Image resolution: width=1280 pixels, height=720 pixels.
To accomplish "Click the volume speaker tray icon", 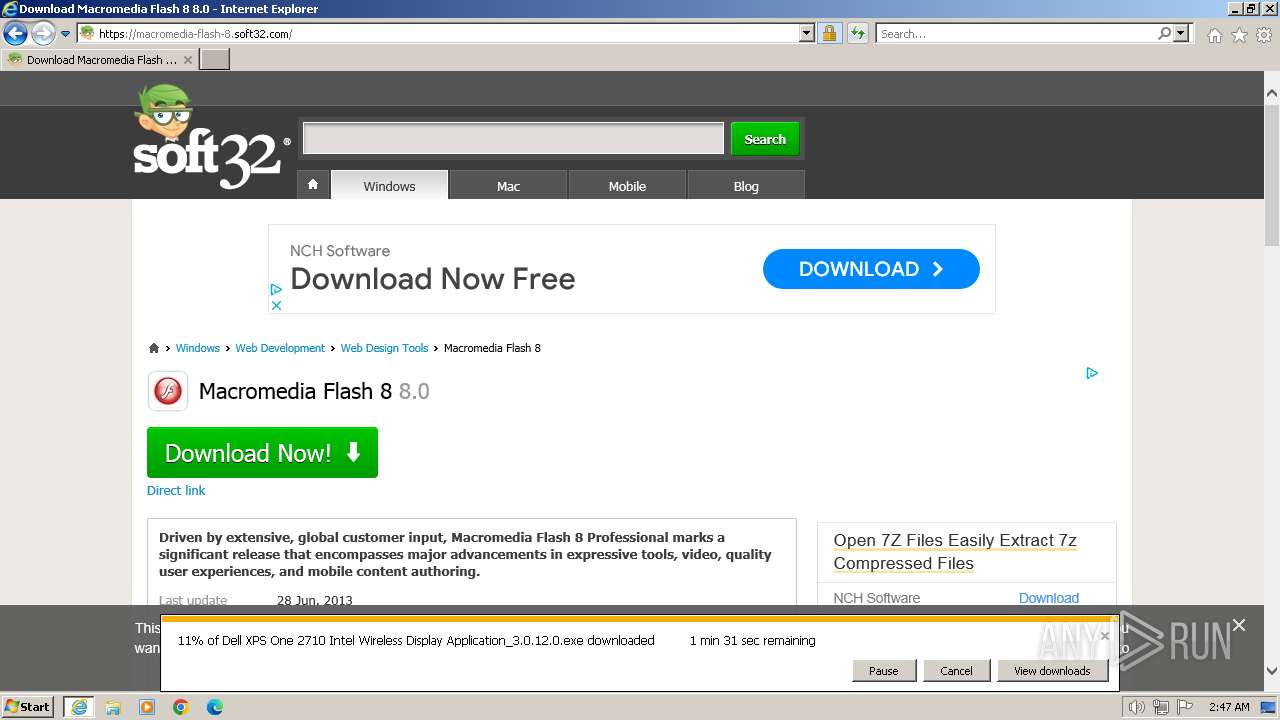I will tap(1137, 707).
